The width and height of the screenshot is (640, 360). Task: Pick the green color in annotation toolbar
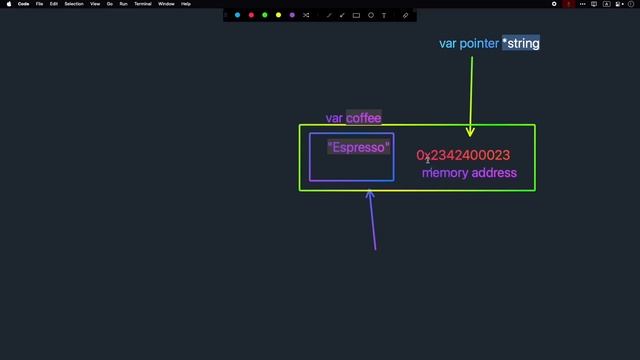265,15
